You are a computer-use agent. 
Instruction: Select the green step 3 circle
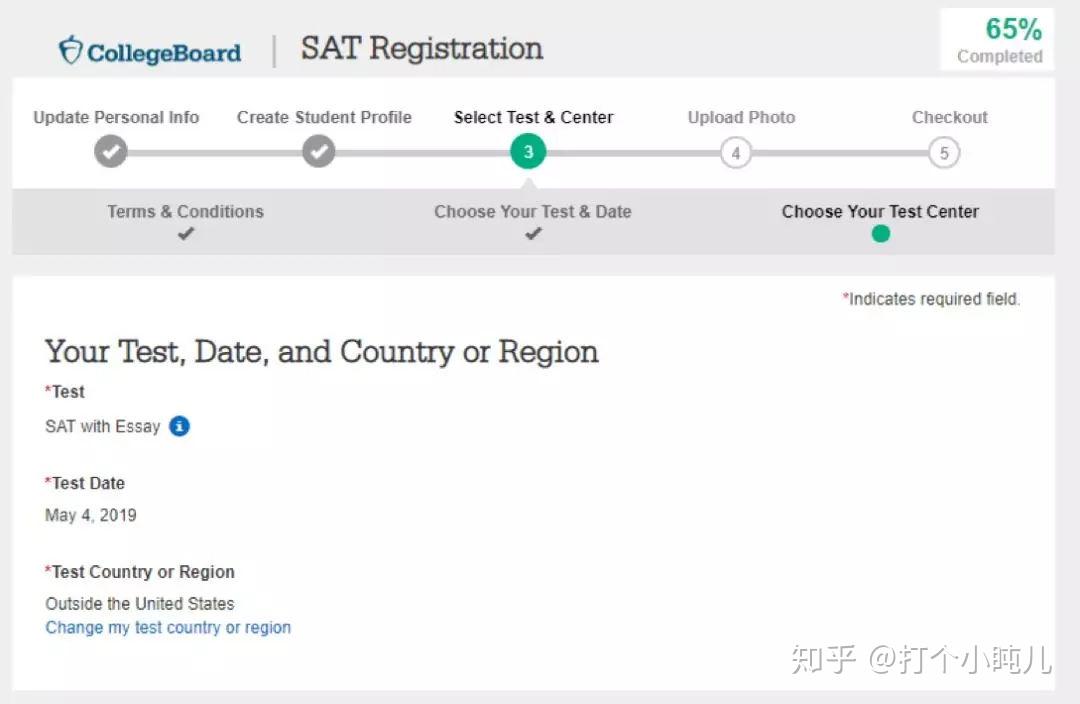click(528, 151)
